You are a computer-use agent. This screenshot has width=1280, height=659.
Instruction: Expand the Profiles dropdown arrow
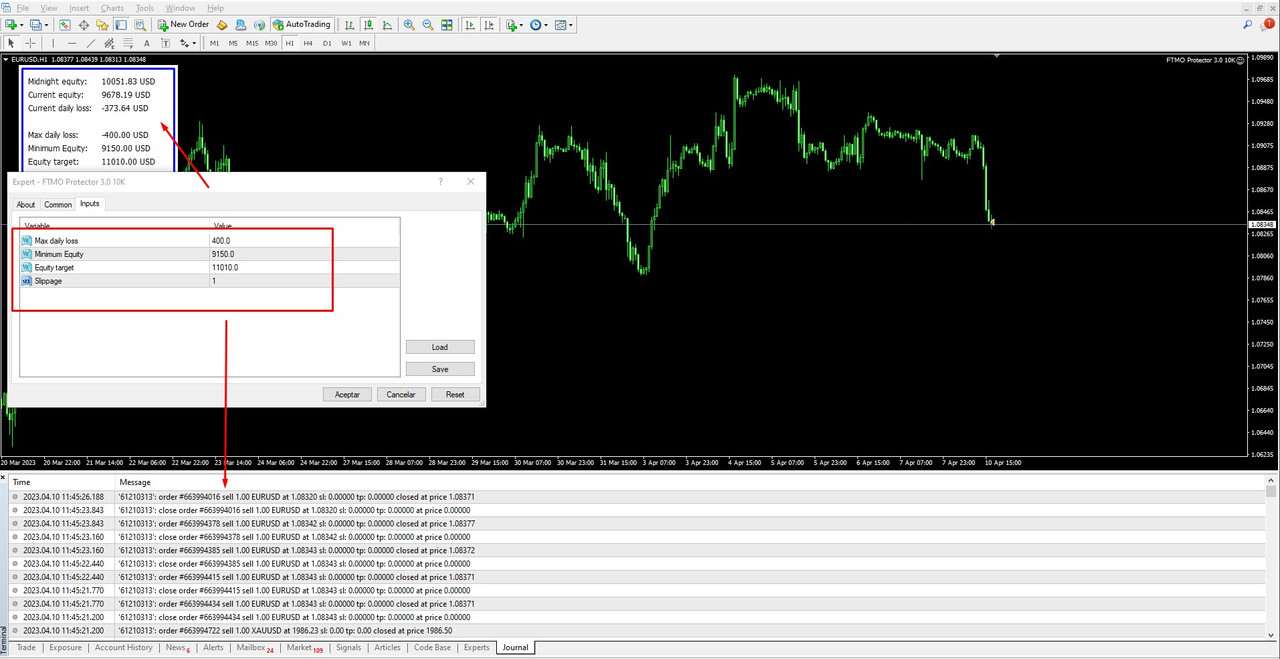point(47,24)
